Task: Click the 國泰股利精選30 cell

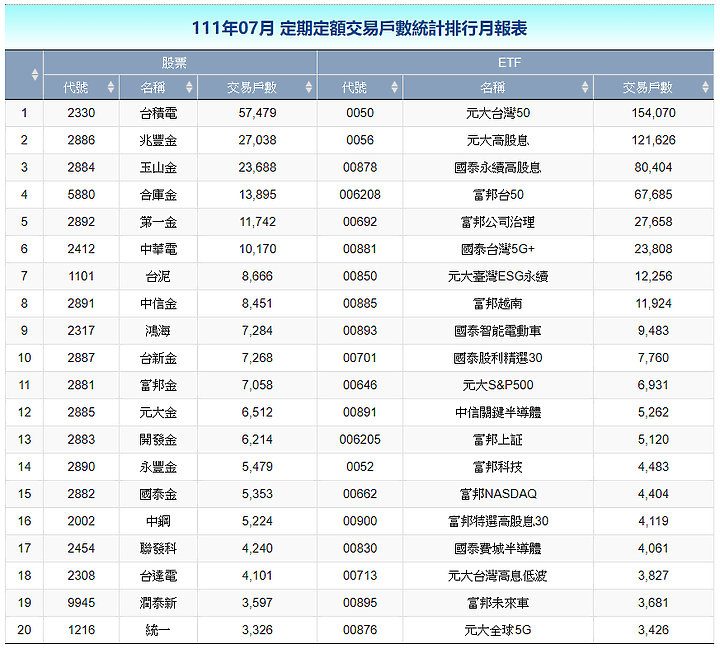Action: (498, 358)
